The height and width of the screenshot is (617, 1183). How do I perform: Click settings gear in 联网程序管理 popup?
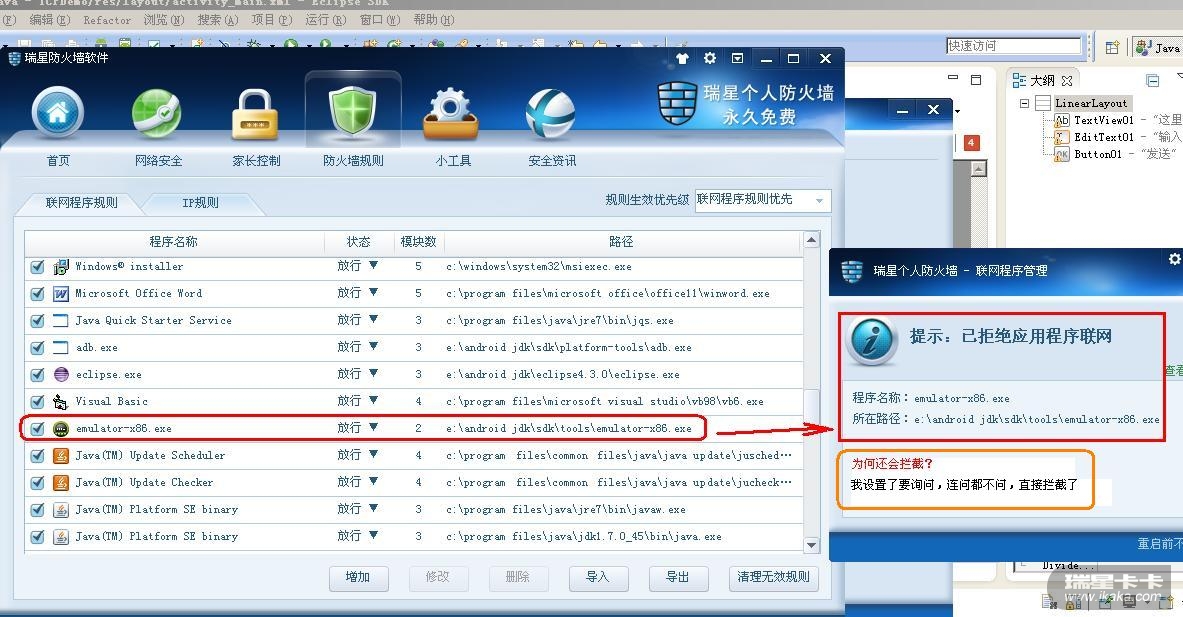tap(1175, 259)
